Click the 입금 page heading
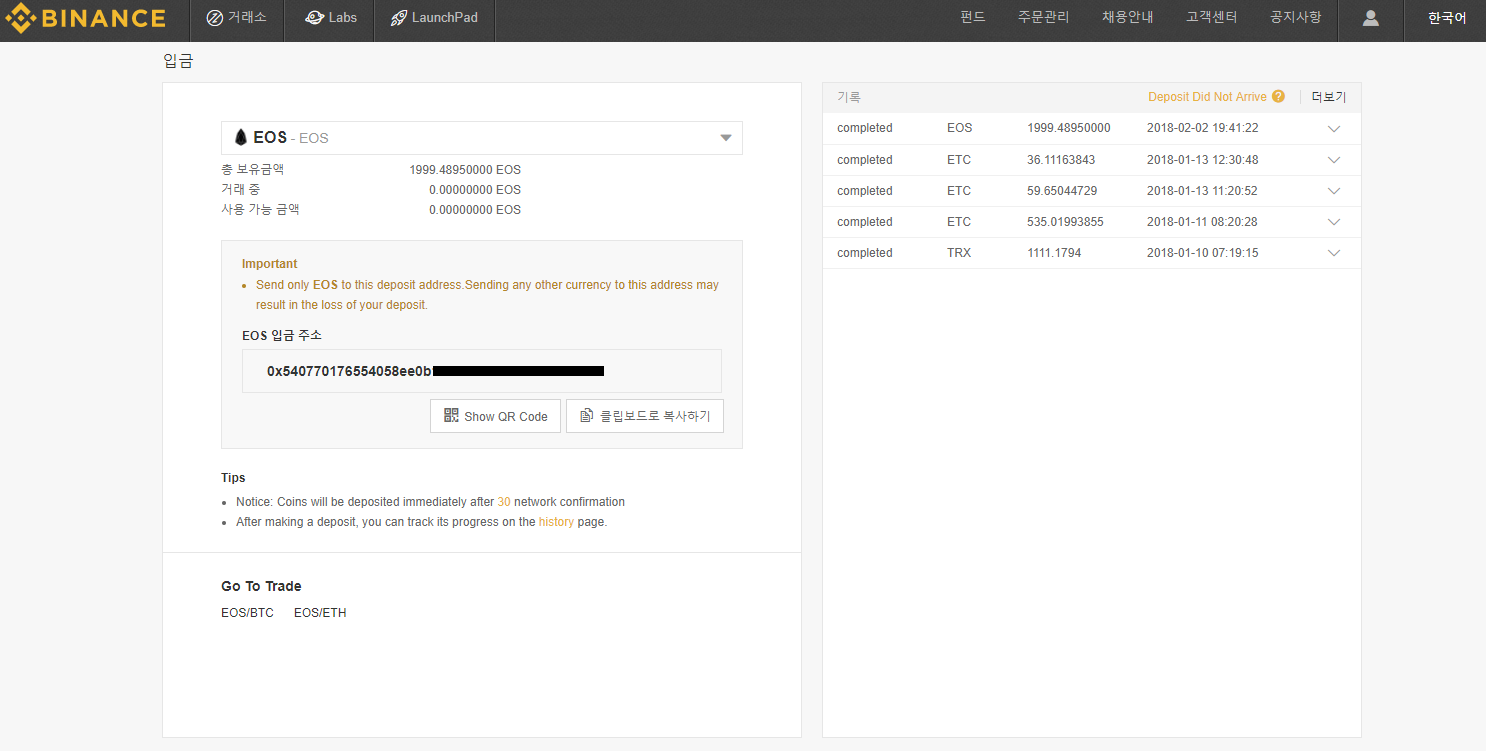The height and width of the screenshot is (751, 1486). [x=178, y=61]
